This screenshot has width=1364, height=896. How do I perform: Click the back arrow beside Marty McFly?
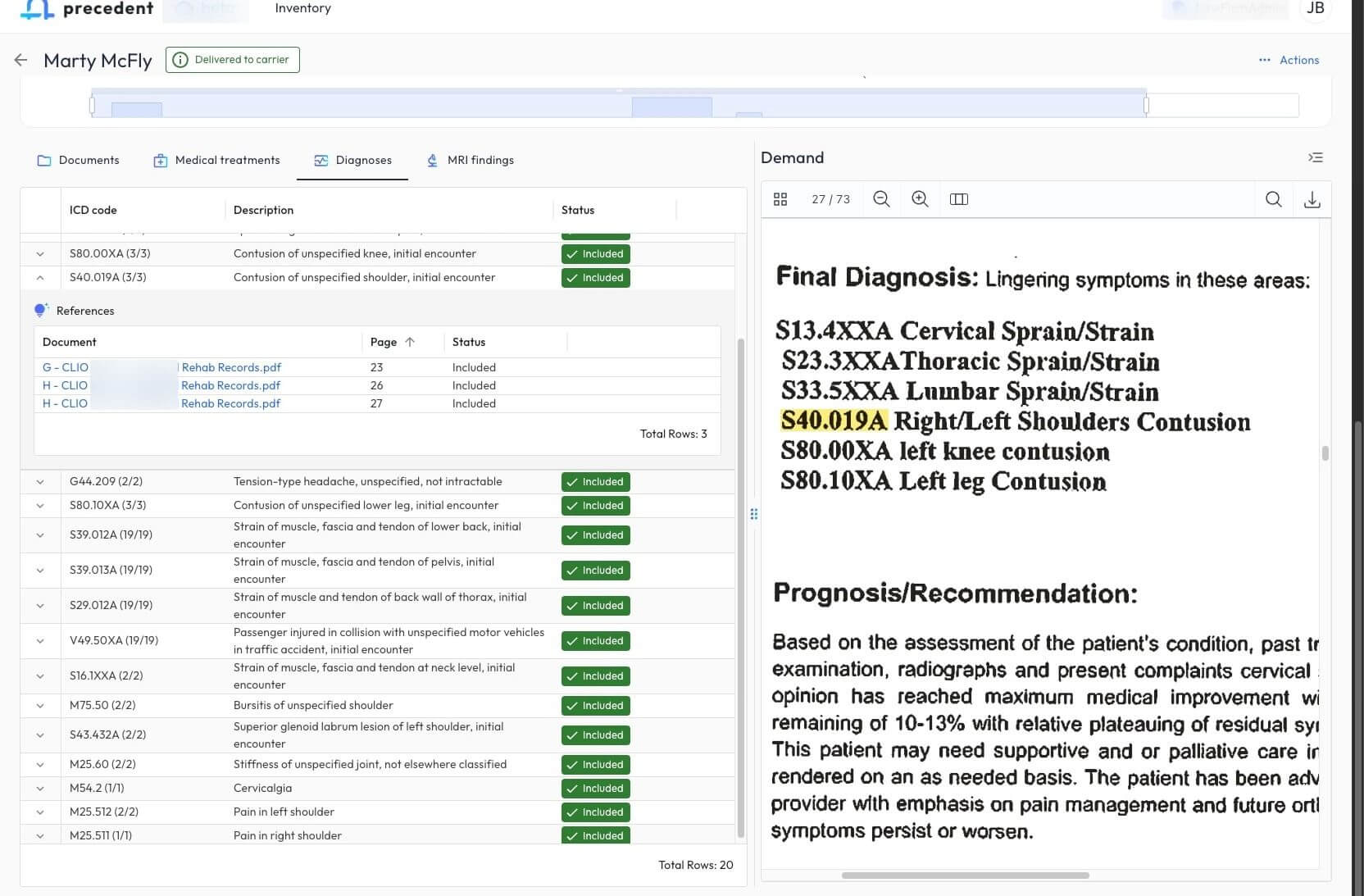(x=21, y=60)
